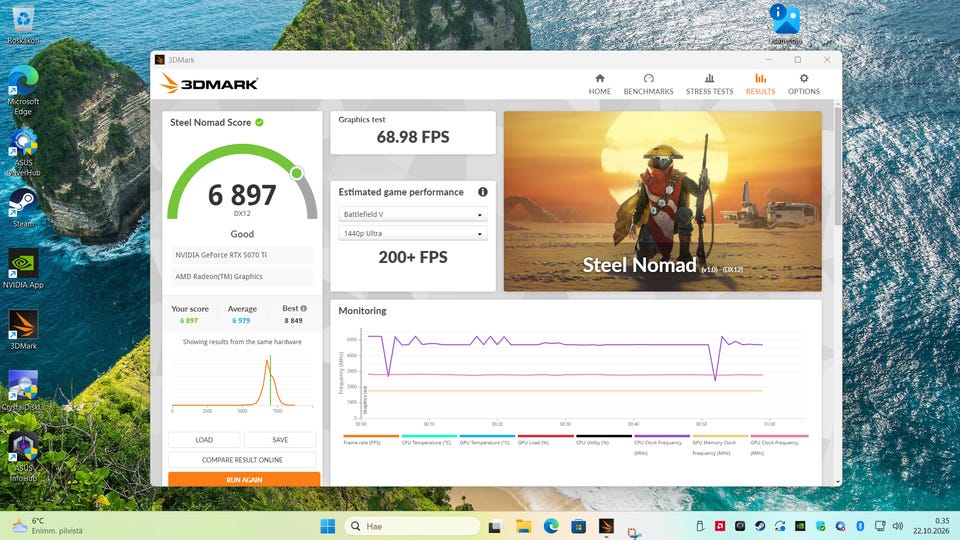Open the clock and date flyout
This screenshot has height=540, width=960.
(x=931, y=526)
